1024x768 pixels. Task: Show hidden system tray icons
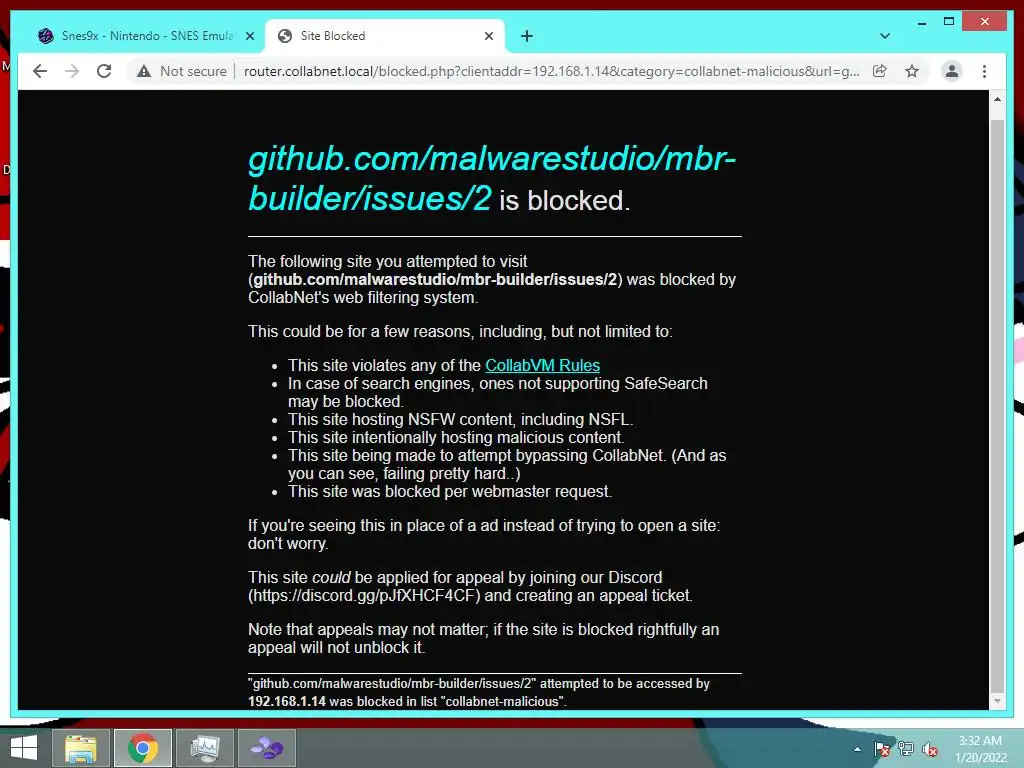(x=857, y=749)
